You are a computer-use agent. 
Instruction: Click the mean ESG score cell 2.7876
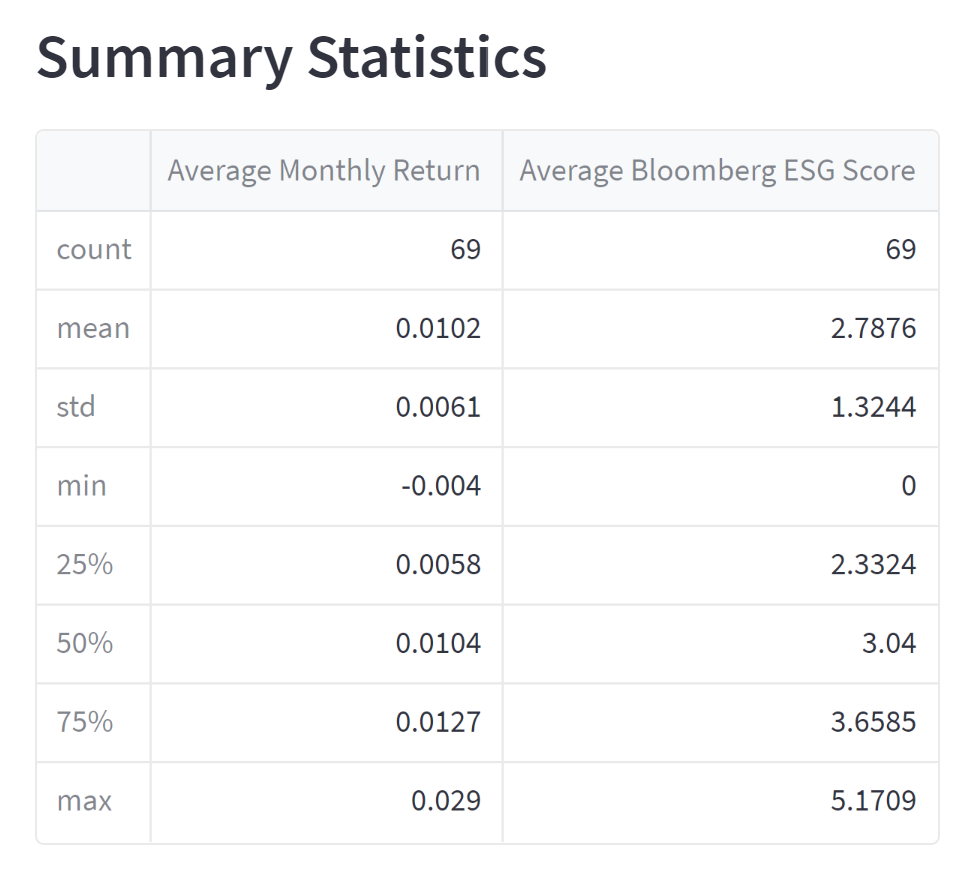(873, 329)
